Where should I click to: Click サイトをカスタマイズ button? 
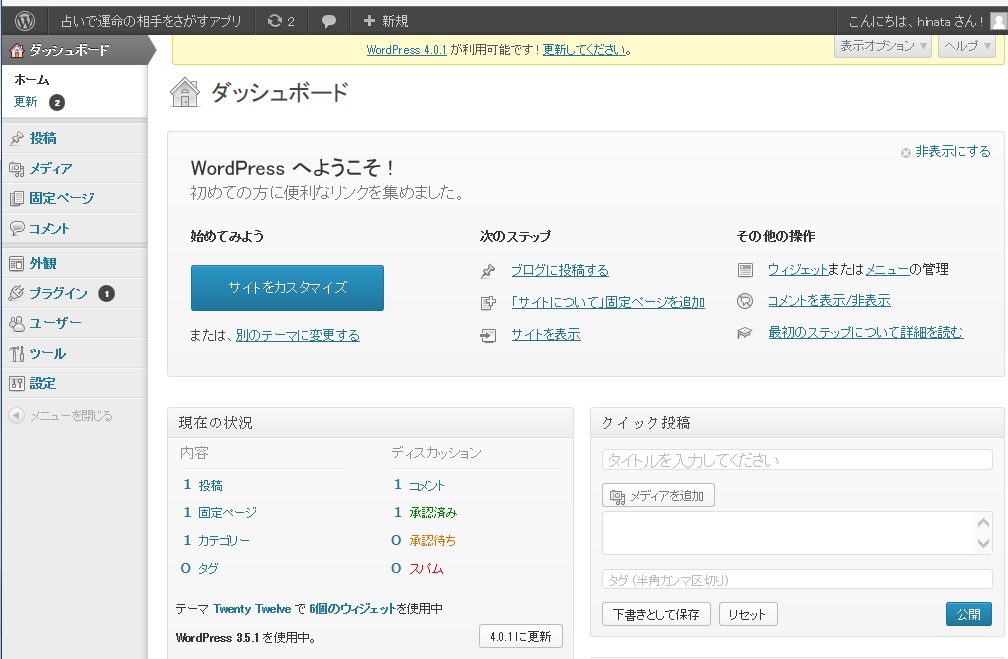tap(287, 287)
